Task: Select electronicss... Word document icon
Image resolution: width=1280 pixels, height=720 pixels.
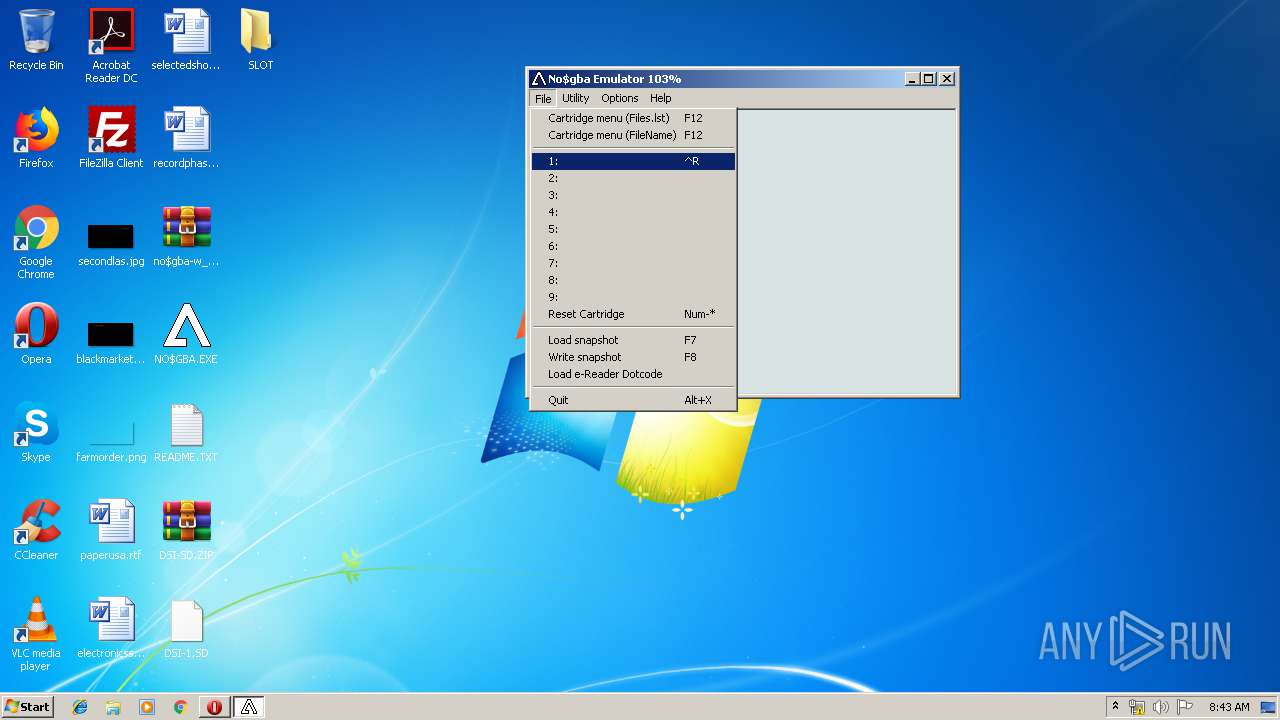Action: point(111,628)
